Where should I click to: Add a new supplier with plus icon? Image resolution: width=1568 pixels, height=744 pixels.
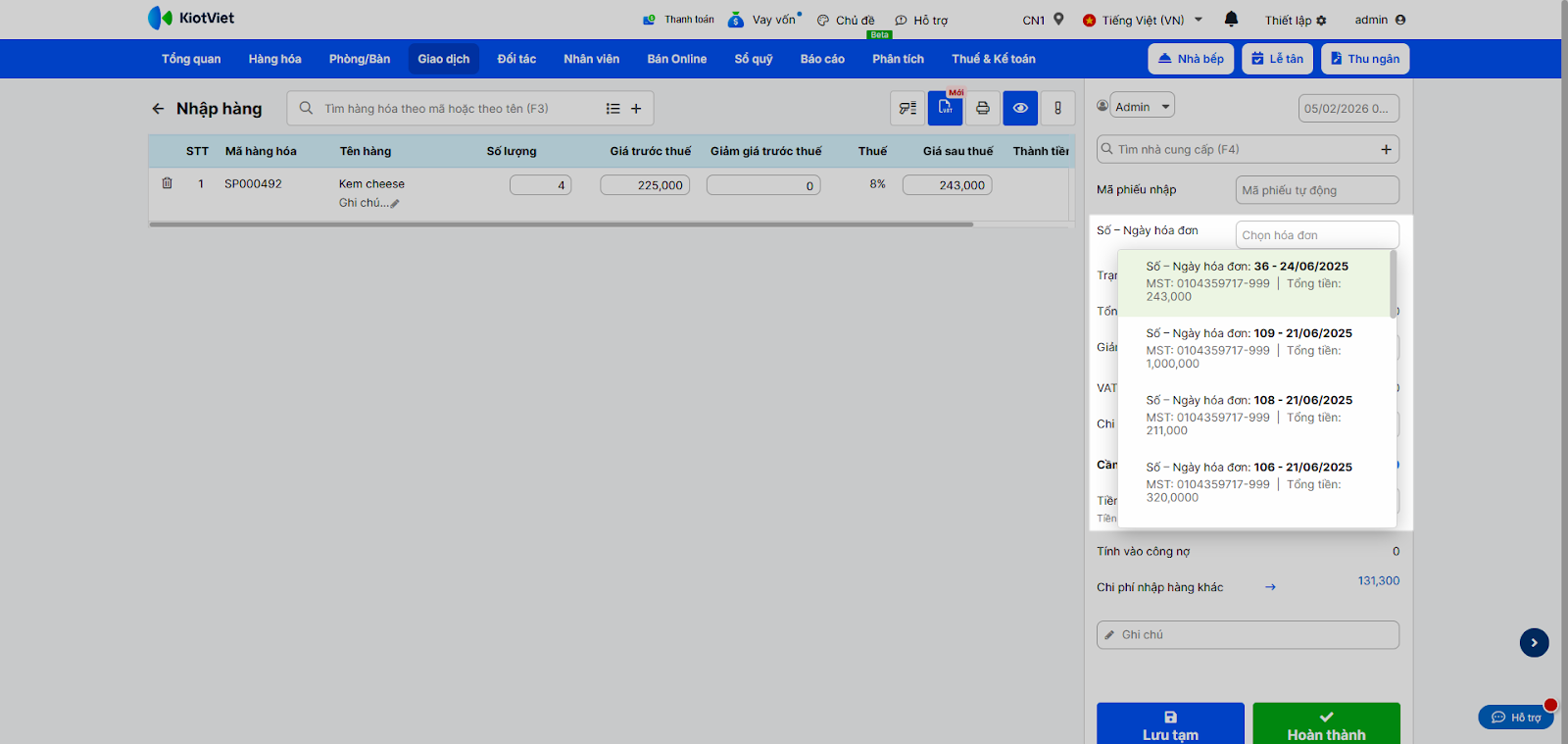1386,149
